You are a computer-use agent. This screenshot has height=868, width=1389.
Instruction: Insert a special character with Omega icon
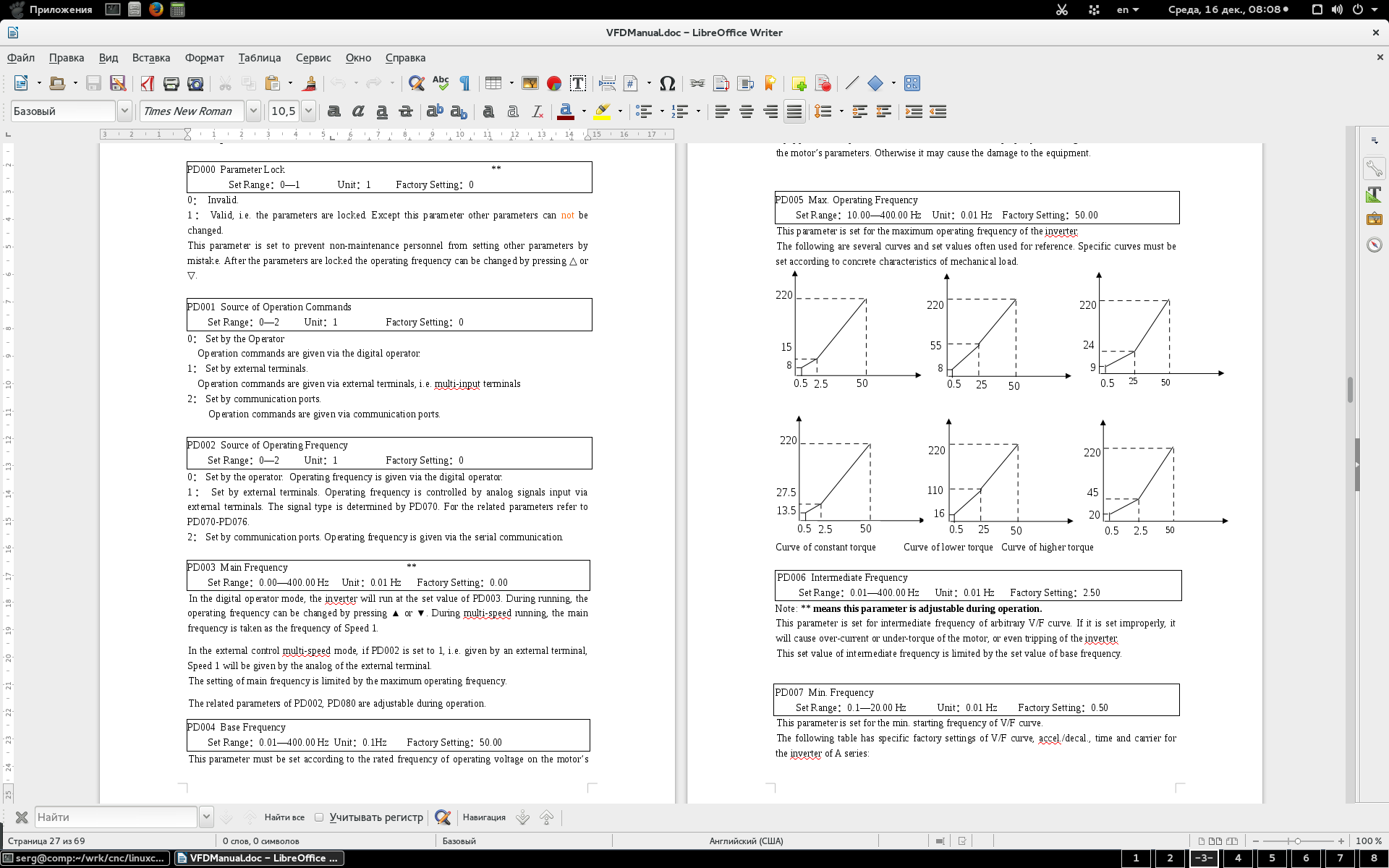[667, 84]
